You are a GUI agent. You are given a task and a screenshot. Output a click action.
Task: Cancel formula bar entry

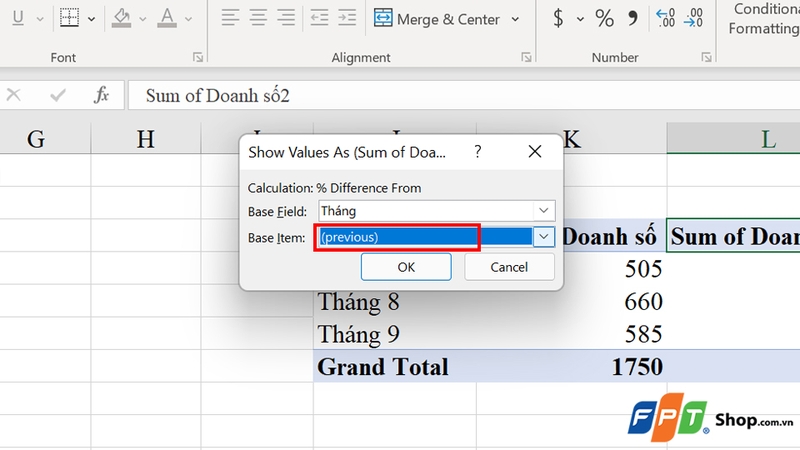pyautogui.click(x=14, y=95)
